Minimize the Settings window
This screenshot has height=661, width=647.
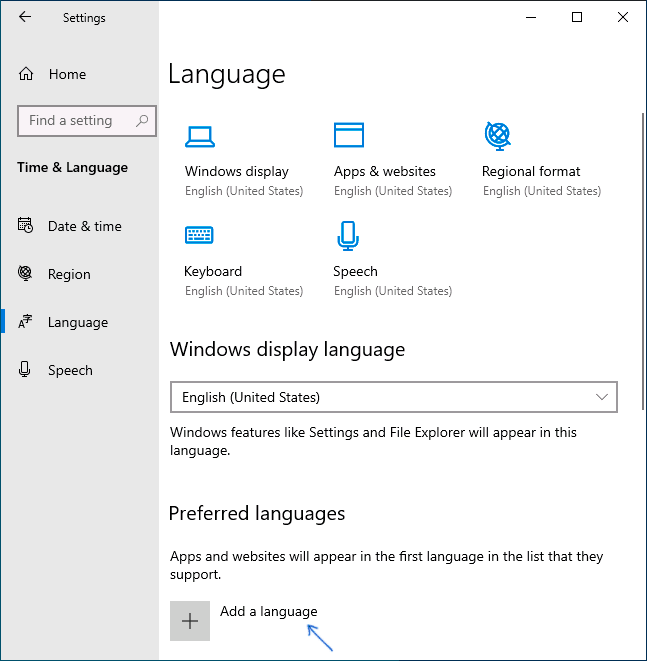[531, 17]
